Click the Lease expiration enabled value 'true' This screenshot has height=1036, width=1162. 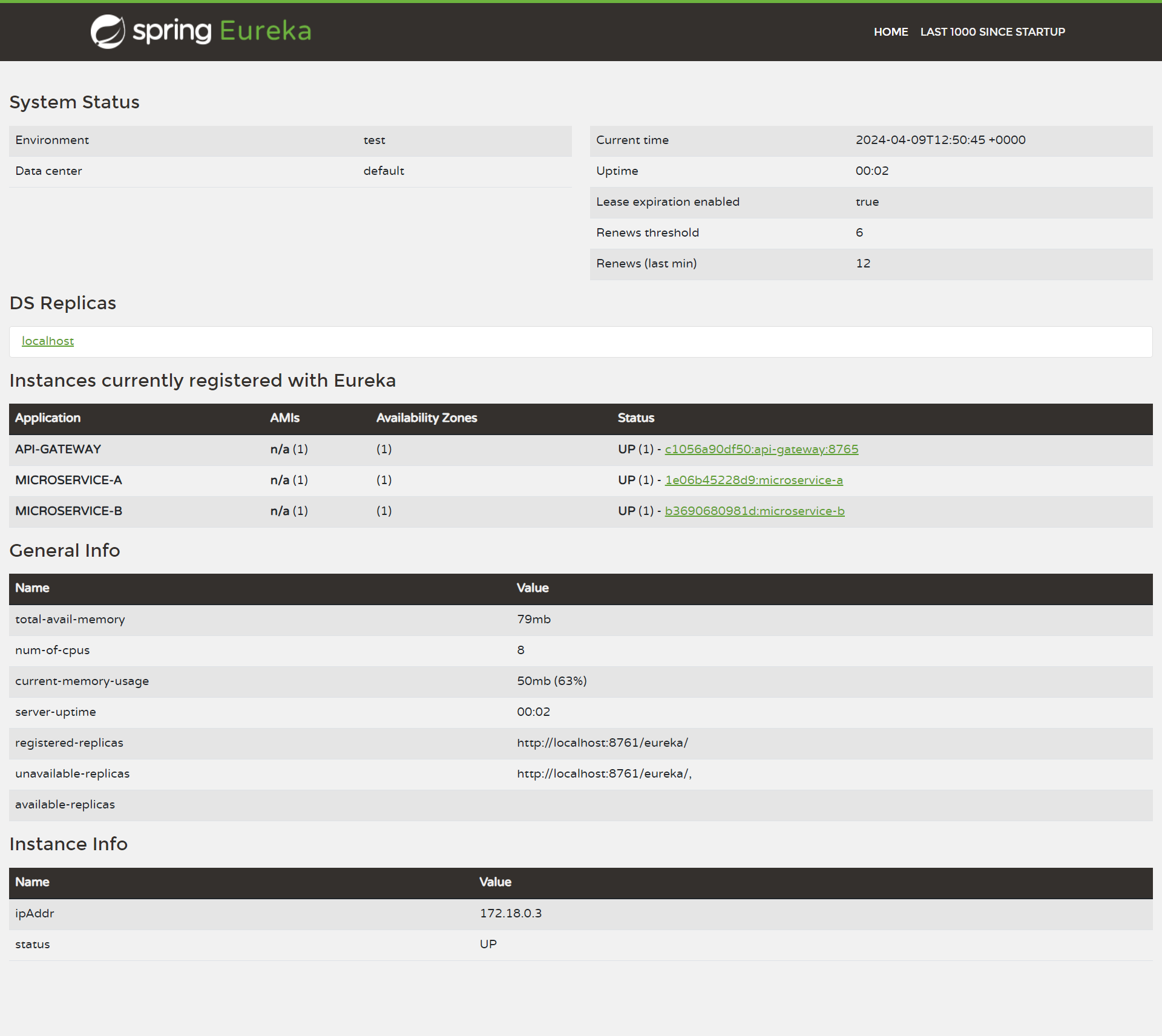coord(867,202)
